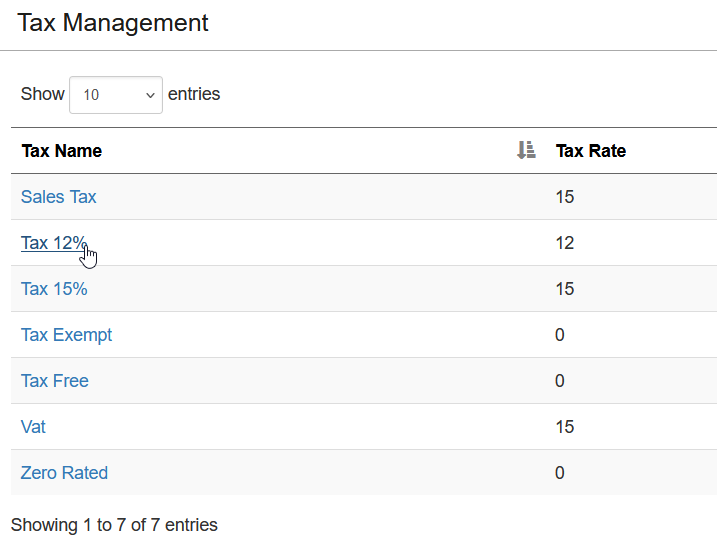Click the rate value in Vat row

pos(565,427)
